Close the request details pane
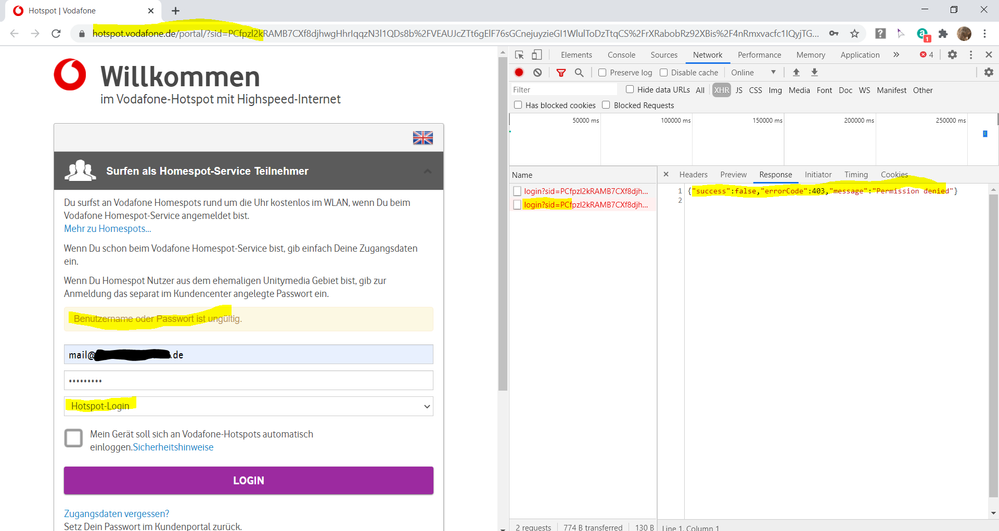 (666, 174)
